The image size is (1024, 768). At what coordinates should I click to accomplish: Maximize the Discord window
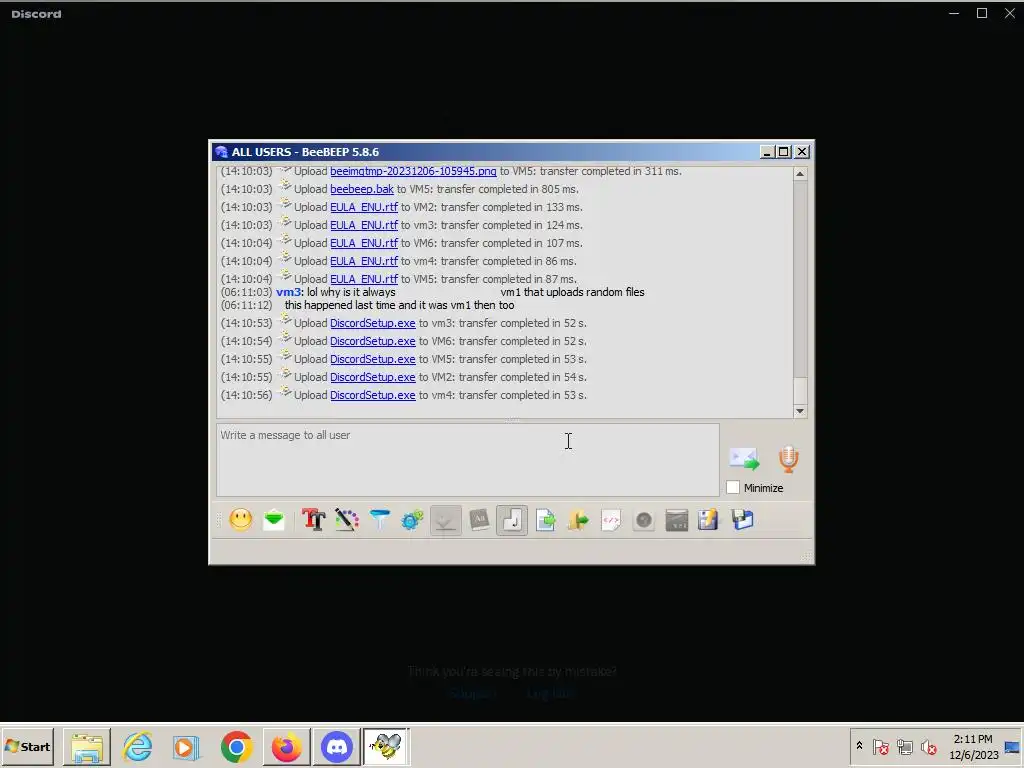(x=982, y=13)
